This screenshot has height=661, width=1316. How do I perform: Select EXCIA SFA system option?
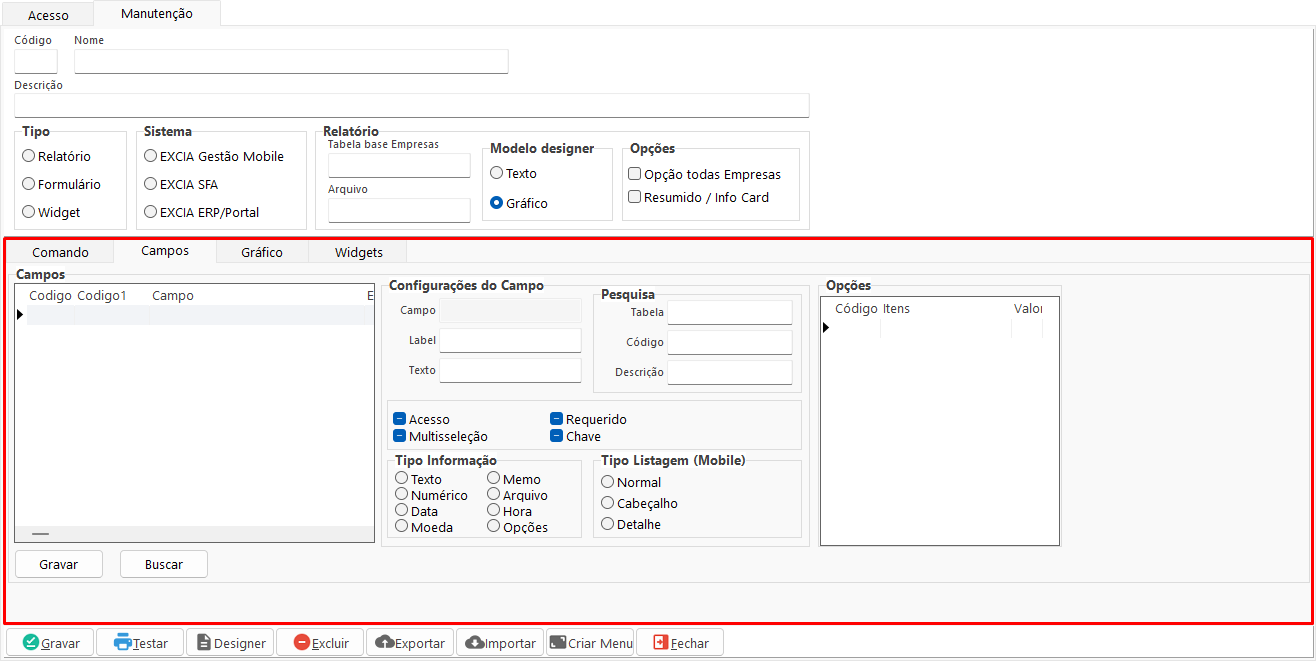coord(150,184)
